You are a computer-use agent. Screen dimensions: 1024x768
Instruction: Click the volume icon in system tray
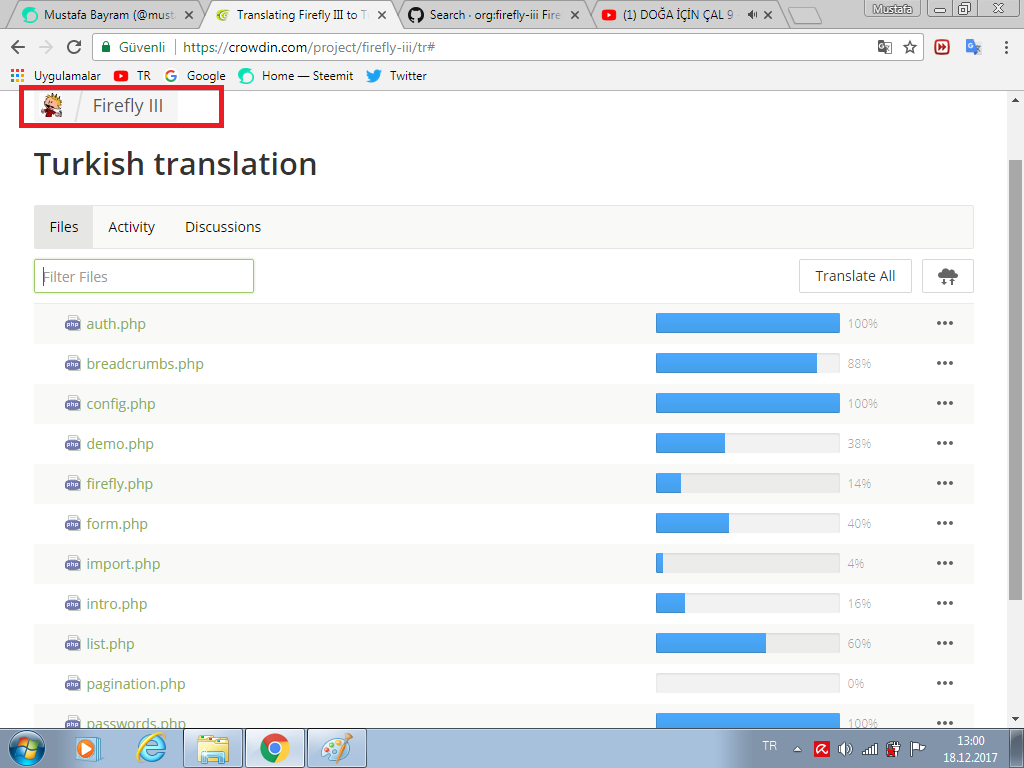coord(845,749)
